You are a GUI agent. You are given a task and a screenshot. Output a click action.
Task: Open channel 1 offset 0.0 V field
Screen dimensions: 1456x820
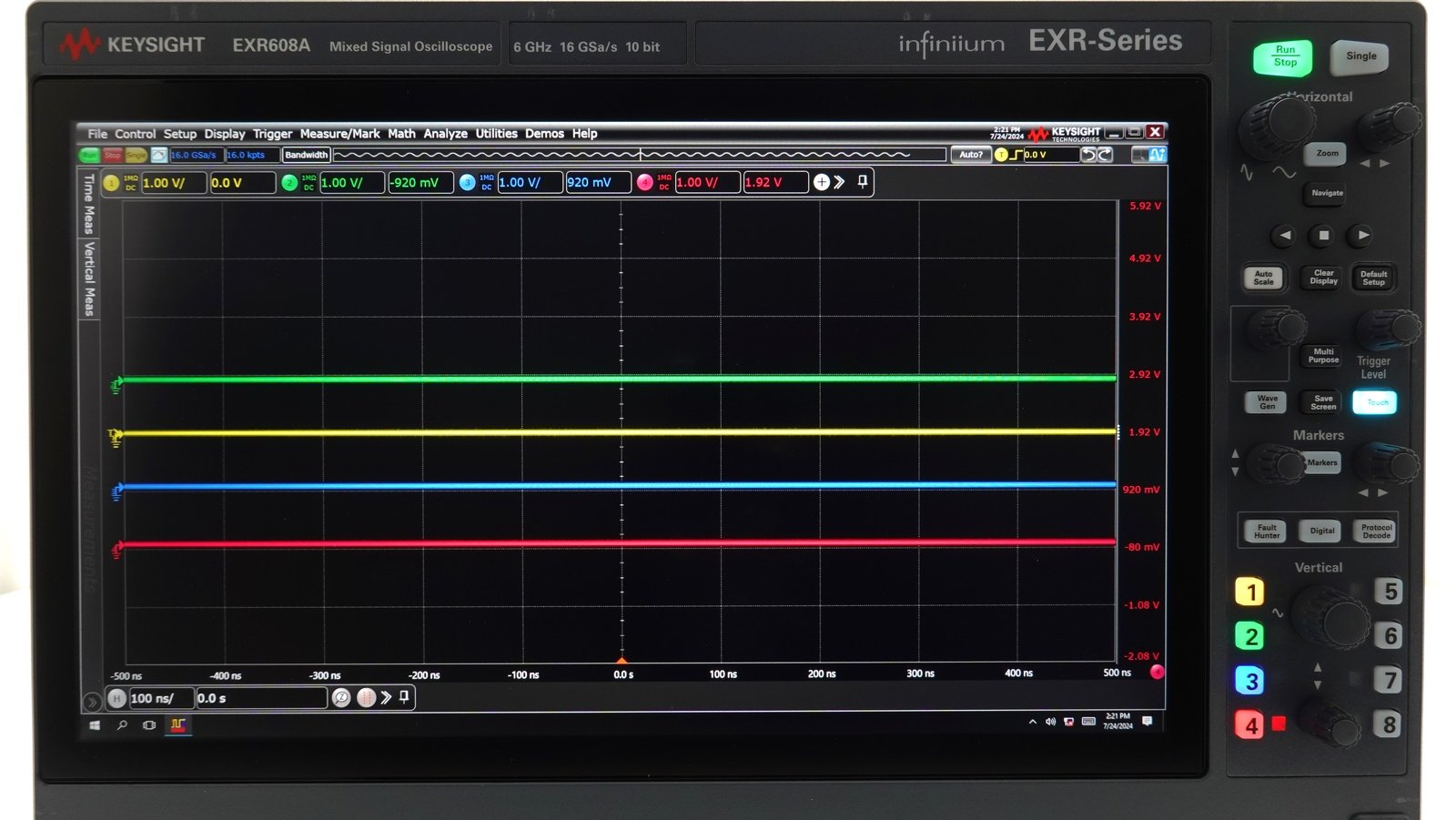242,183
